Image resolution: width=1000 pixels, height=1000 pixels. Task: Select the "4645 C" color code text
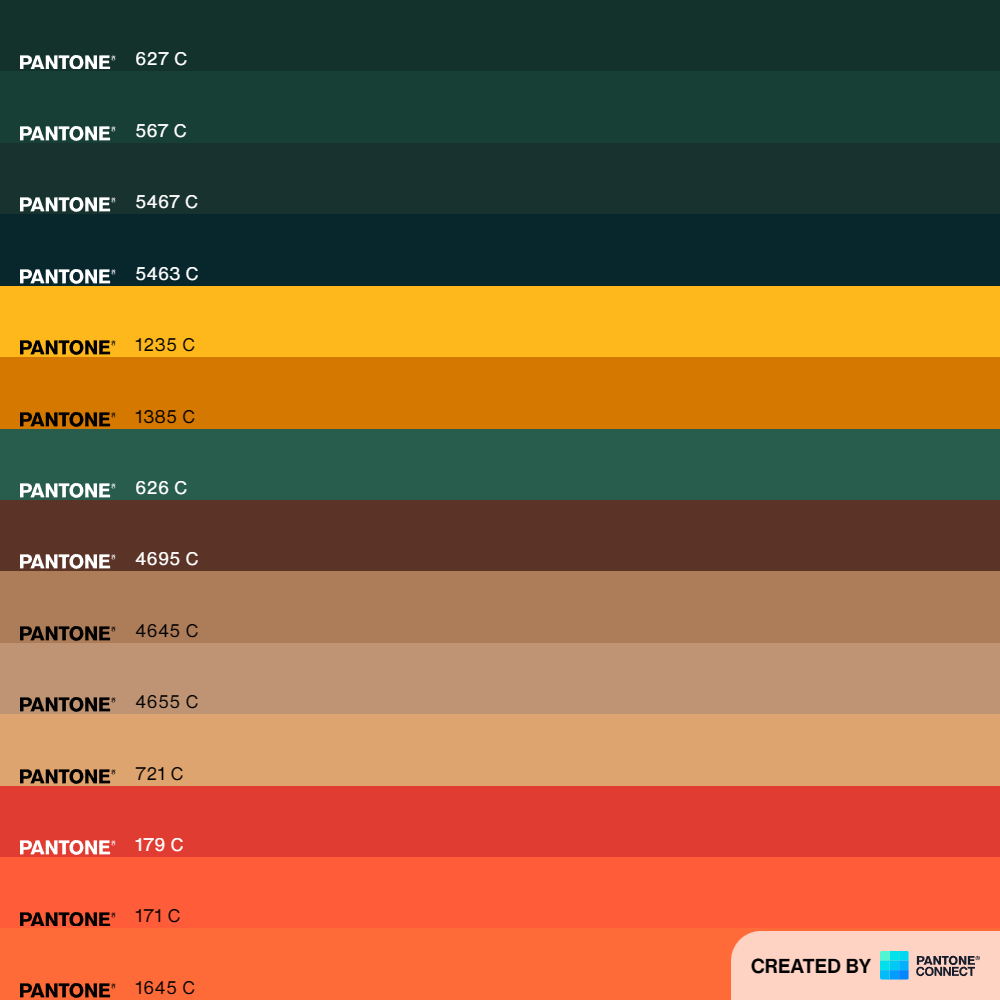pos(166,631)
